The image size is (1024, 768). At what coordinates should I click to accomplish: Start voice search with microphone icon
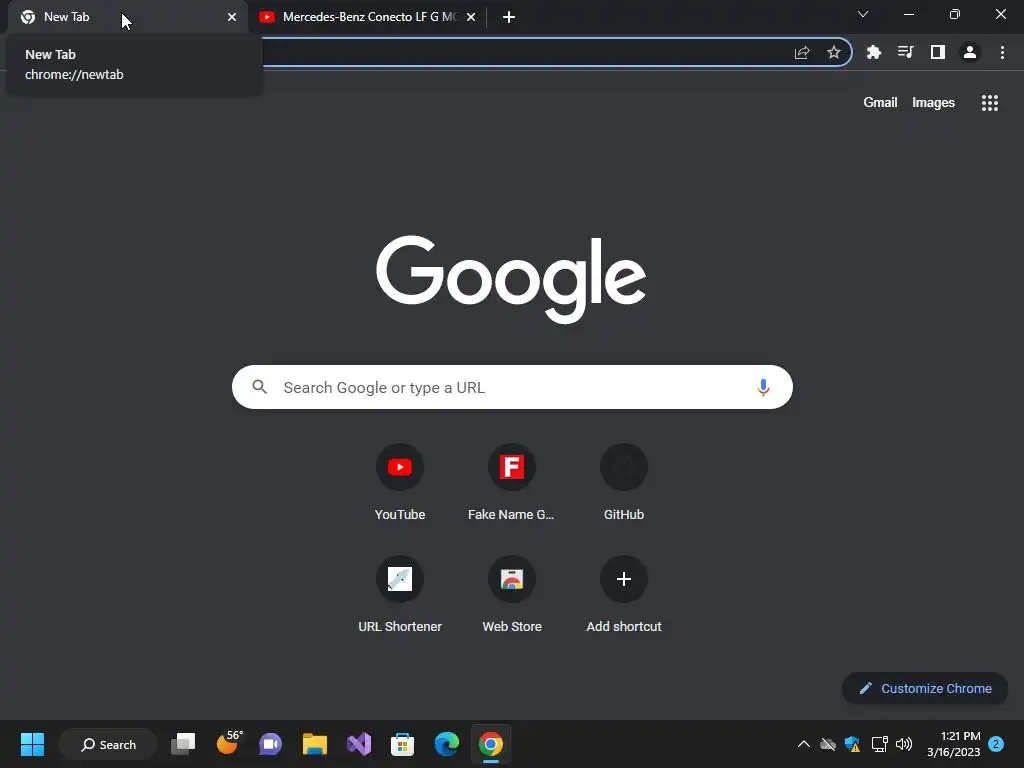[x=763, y=387]
